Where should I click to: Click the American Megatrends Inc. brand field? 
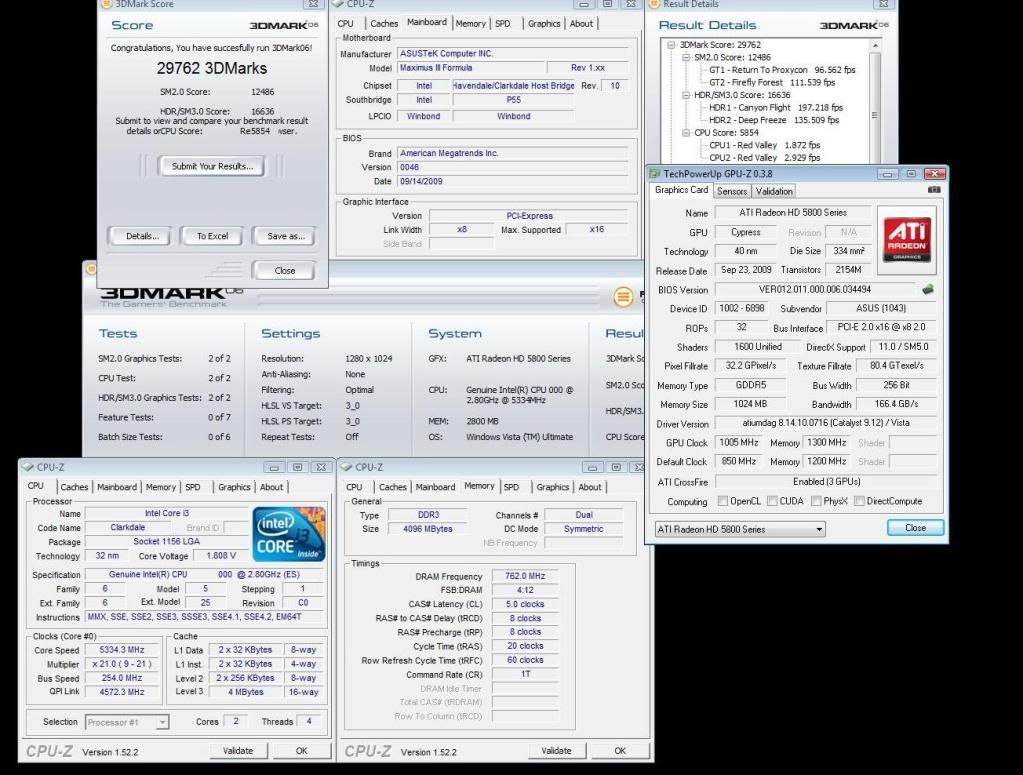[x=512, y=153]
